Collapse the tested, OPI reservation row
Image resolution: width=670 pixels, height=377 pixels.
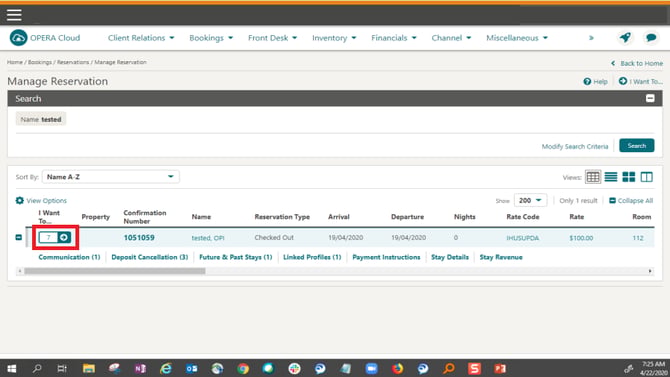[19, 237]
